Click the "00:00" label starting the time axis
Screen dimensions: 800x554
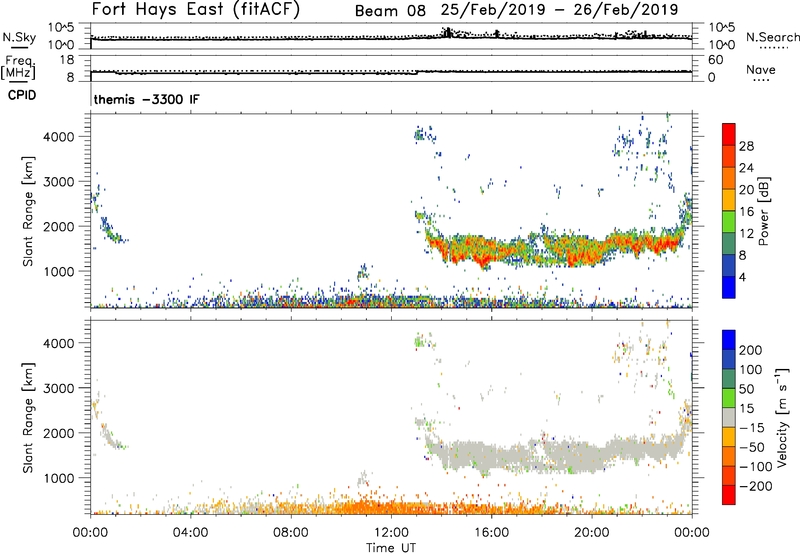pos(90,533)
